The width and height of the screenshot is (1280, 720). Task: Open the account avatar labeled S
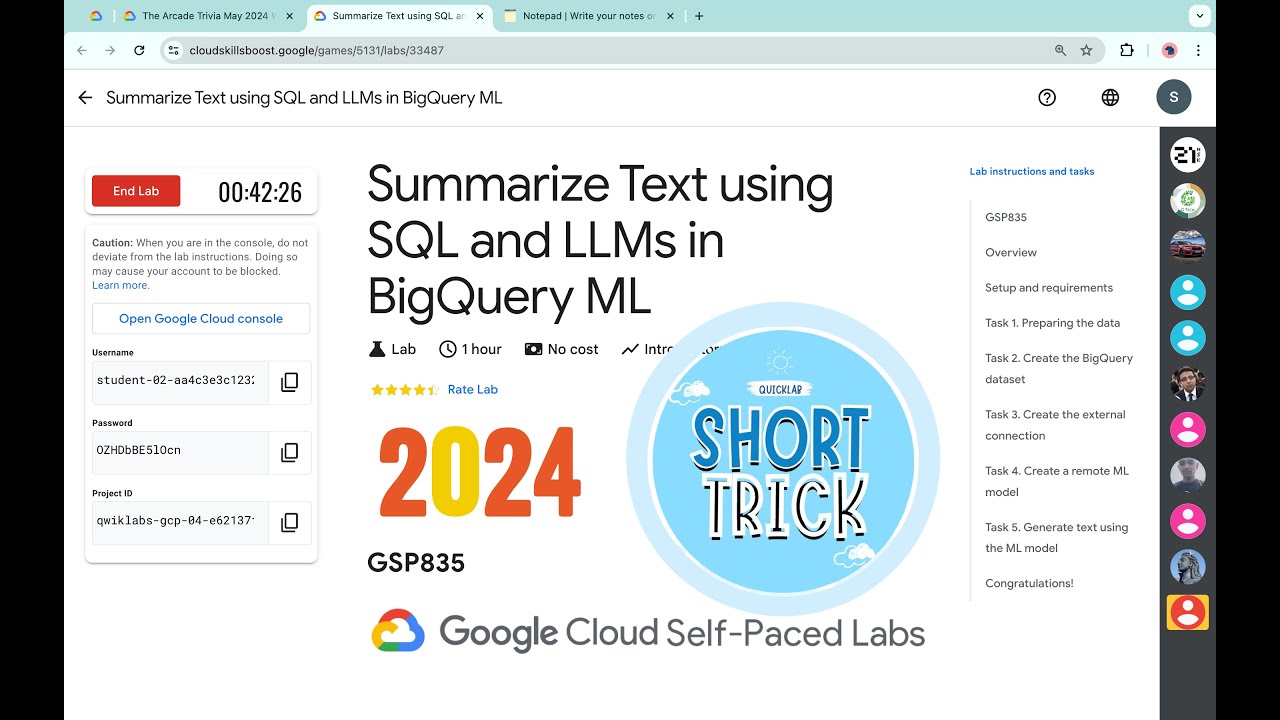coord(1174,97)
